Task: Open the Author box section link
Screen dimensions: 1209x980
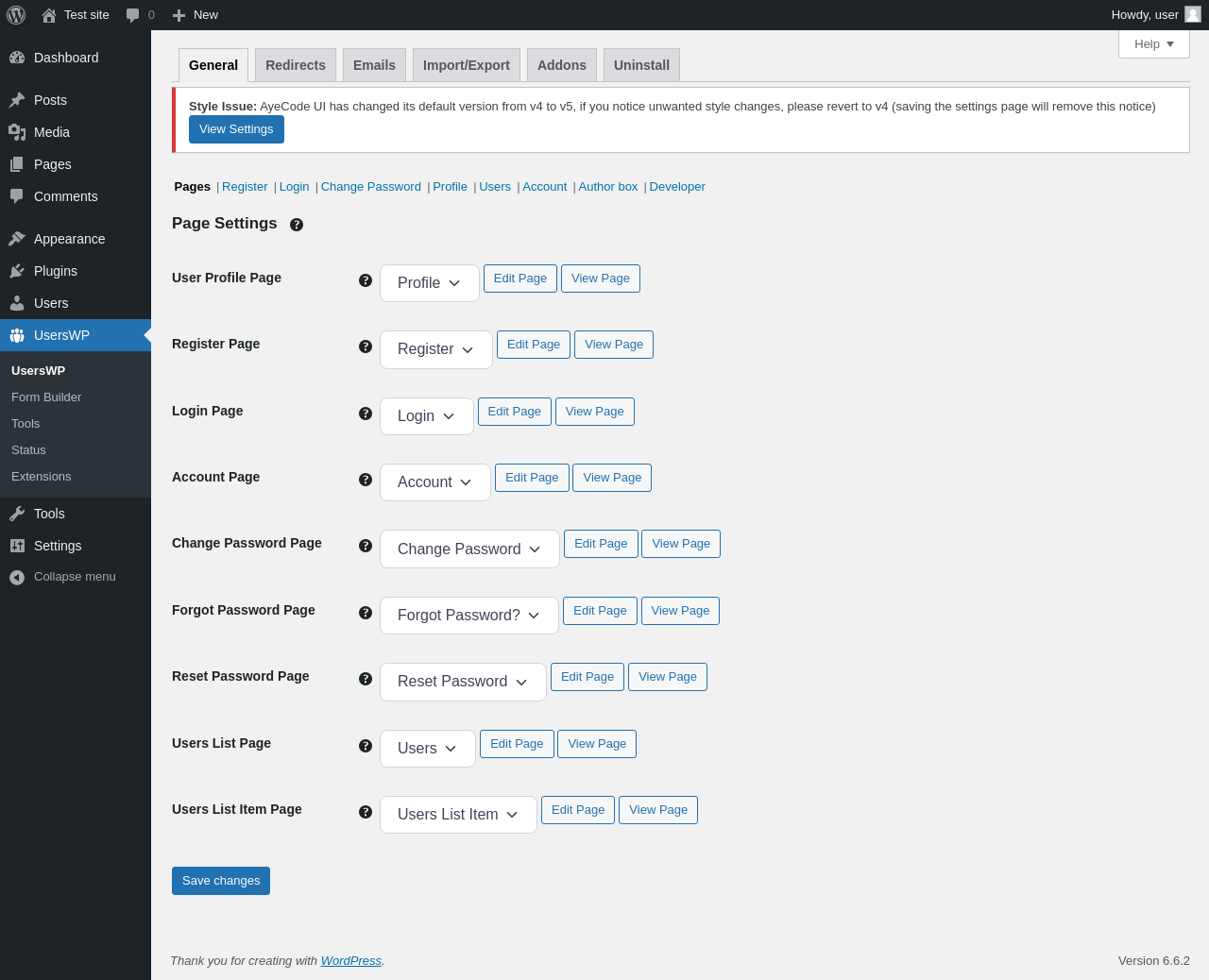Action: (608, 187)
